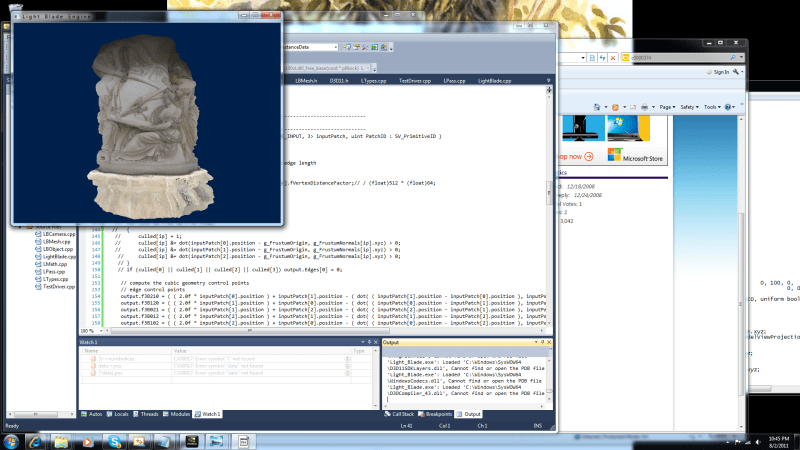Screen dimensions: 800x450
Task: Open the Autos debug tab
Action: point(95,413)
